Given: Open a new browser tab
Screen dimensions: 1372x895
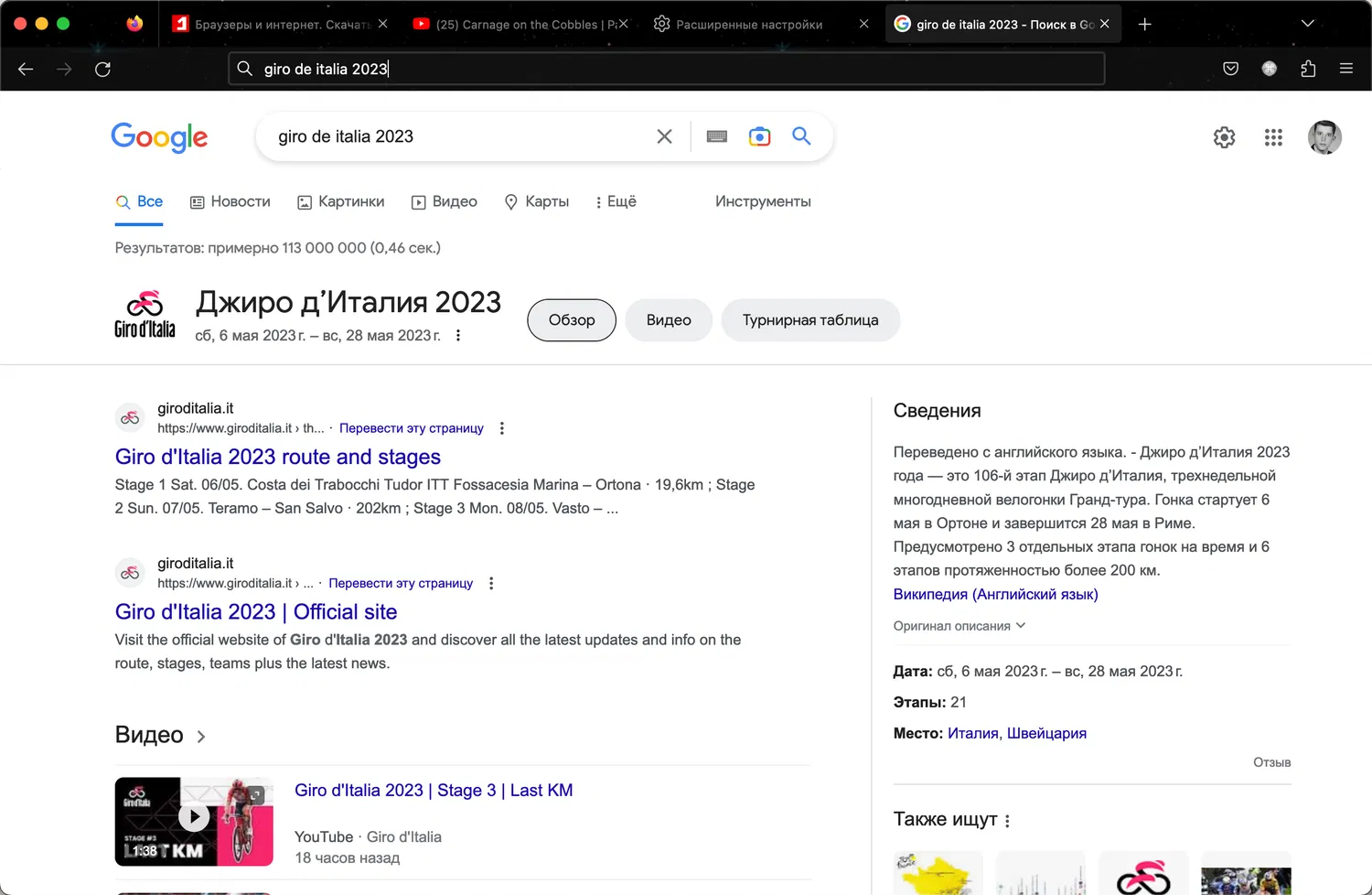Looking at the screenshot, I should click(x=1145, y=25).
